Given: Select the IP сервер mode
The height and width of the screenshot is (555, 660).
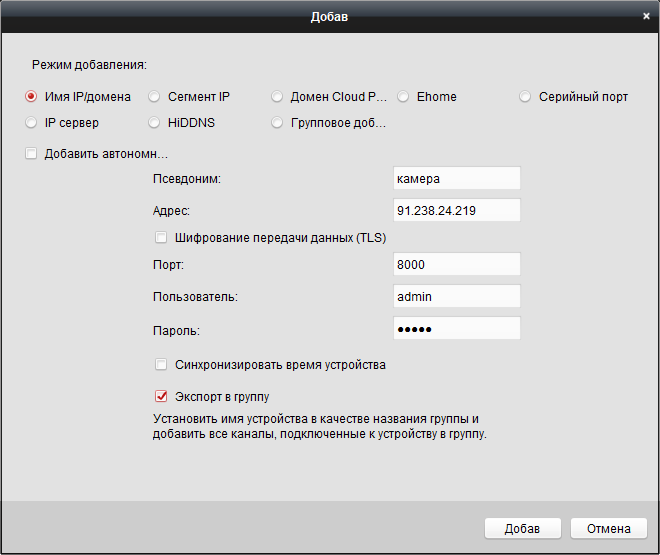Looking at the screenshot, I should 31,123.
